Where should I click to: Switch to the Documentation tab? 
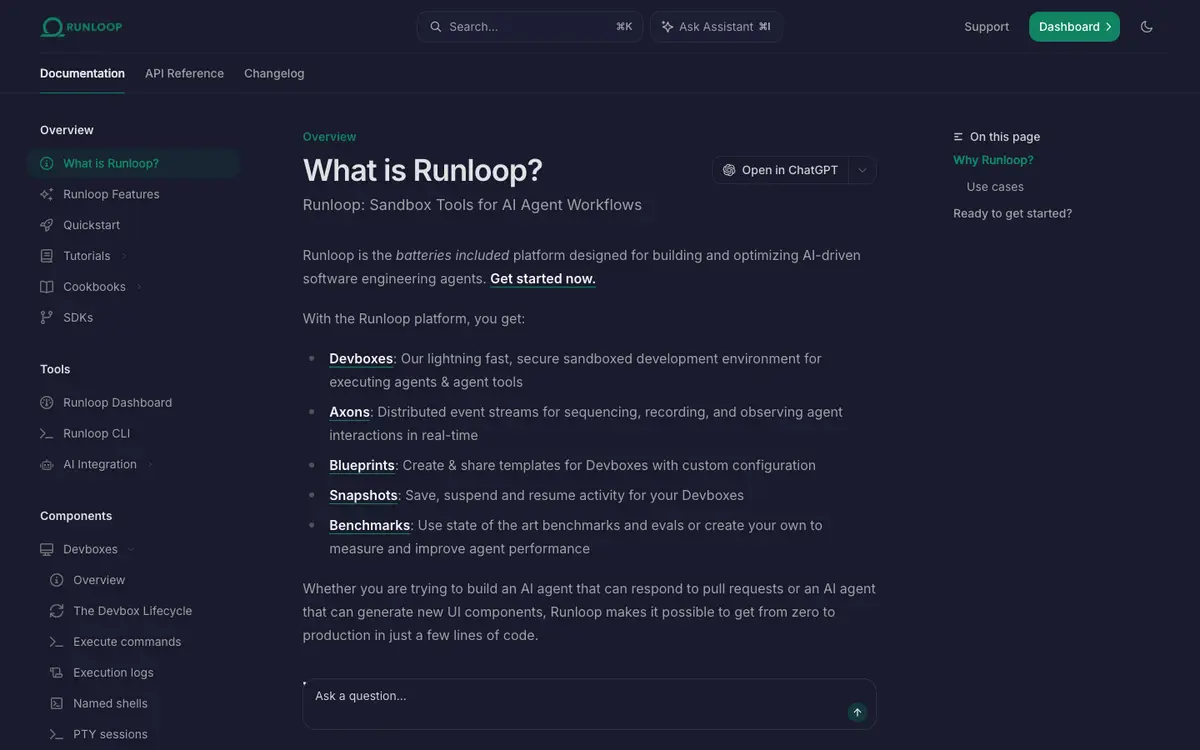click(82, 73)
